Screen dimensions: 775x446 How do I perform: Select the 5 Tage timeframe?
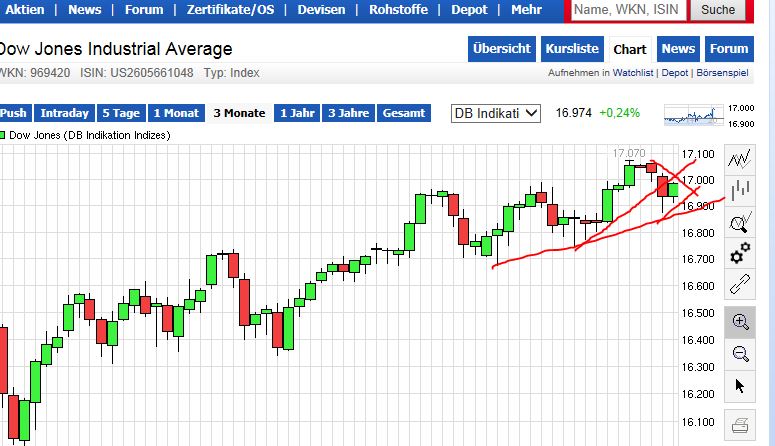coord(122,113)
